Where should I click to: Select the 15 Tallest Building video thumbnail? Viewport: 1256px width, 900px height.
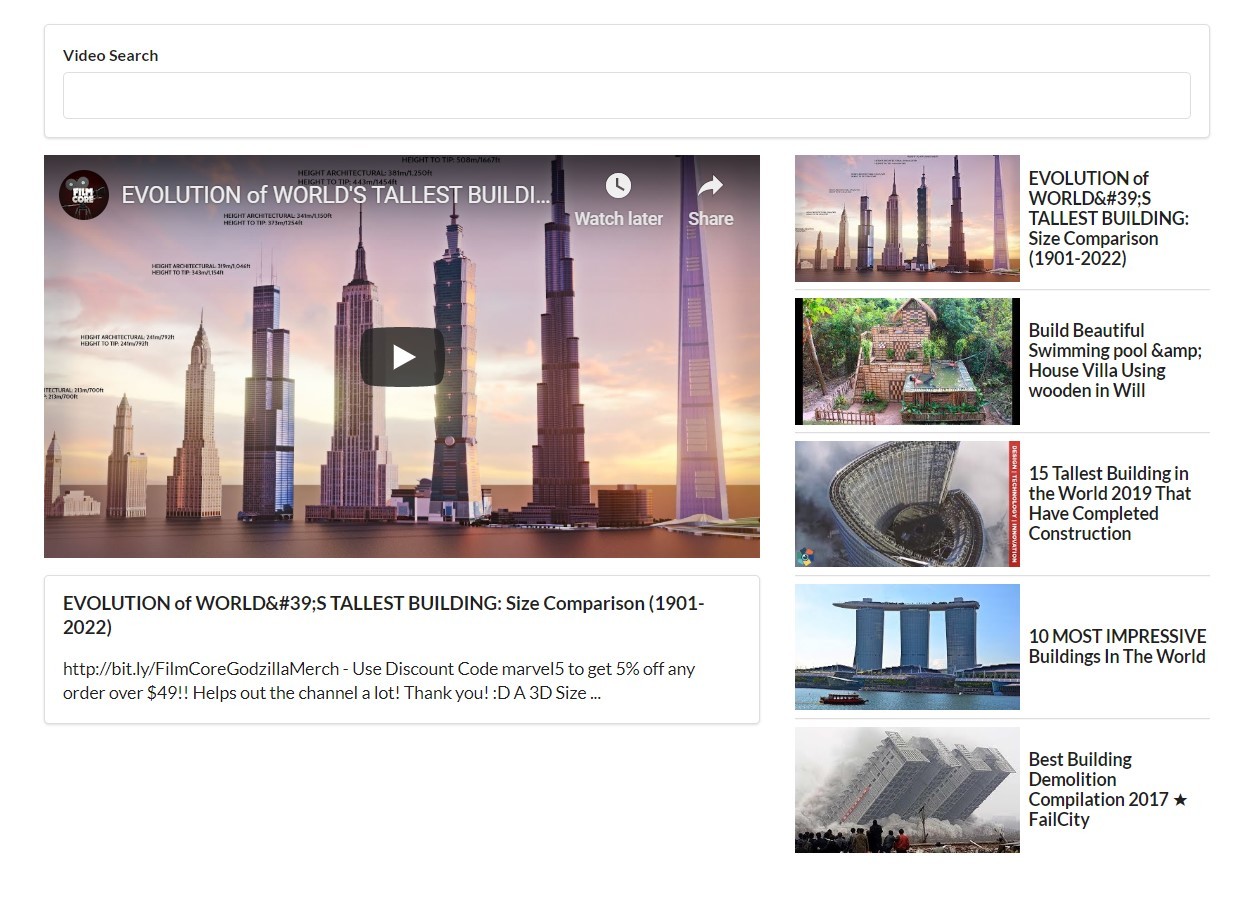click(907, 504)
